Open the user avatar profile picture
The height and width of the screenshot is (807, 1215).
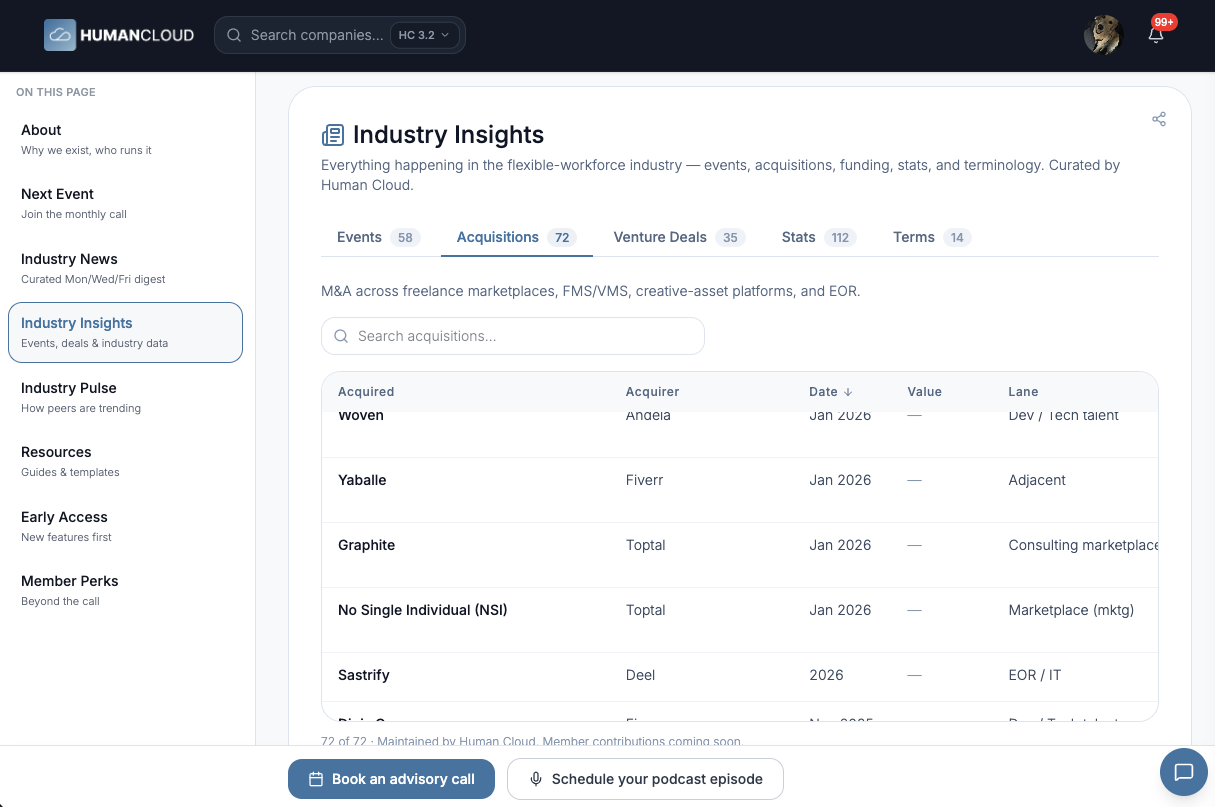tap(1104, 35)
